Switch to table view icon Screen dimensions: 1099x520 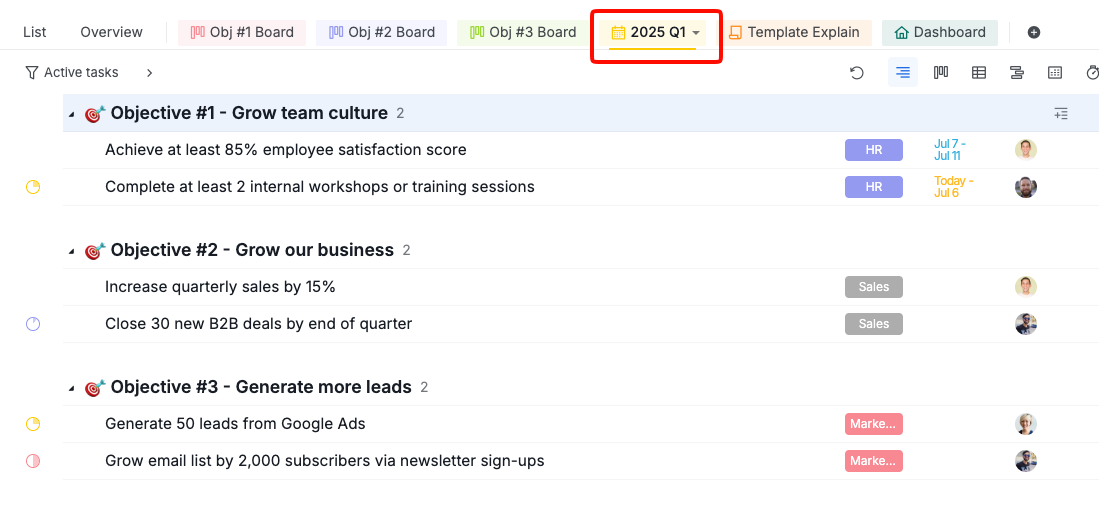[979, 72]
